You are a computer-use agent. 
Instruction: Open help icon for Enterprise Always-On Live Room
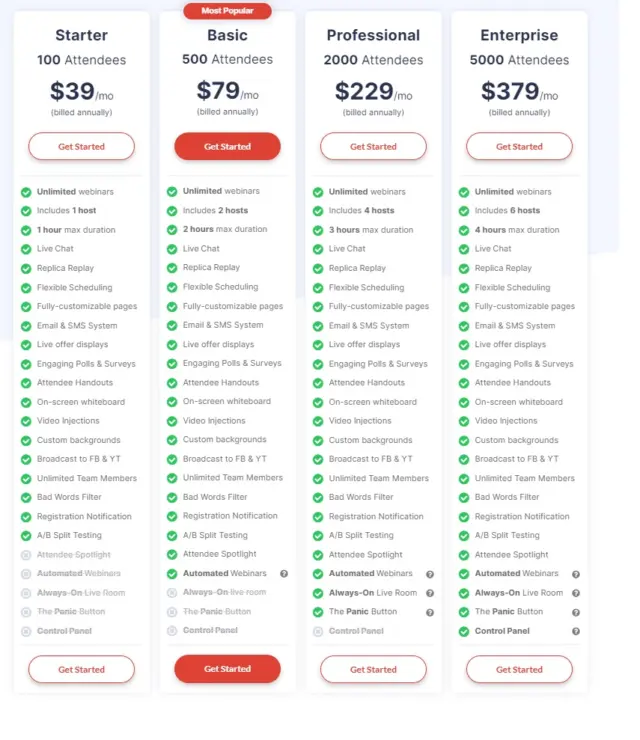pos(575,593)
